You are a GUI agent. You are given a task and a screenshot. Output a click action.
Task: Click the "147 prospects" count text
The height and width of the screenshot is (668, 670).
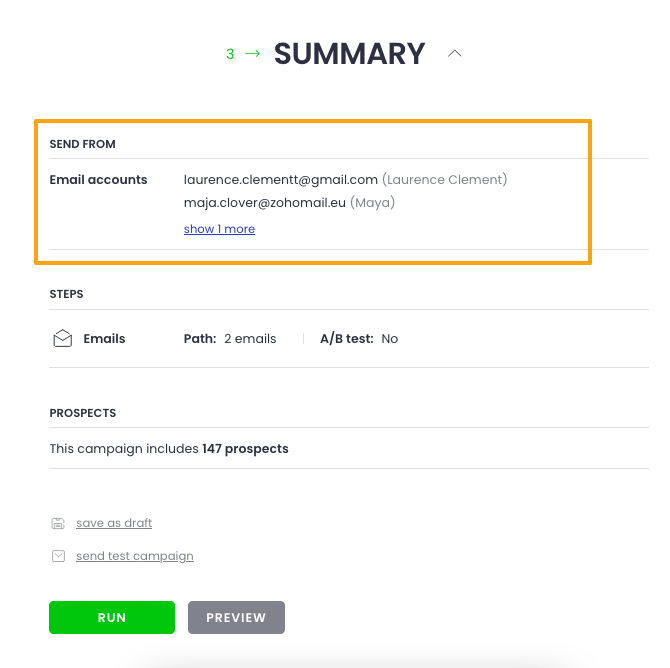tap(245, 449)
